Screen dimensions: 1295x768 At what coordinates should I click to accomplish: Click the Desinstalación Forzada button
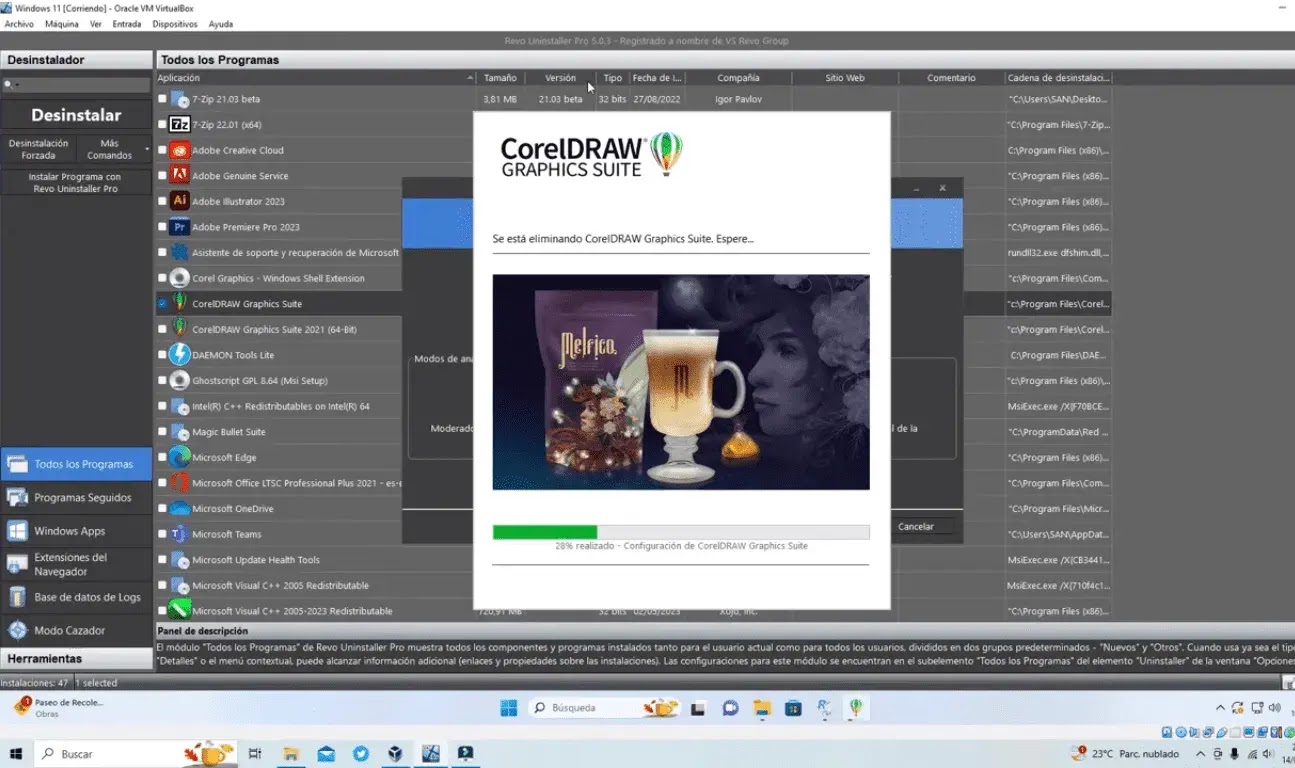[x=38, y=149]
